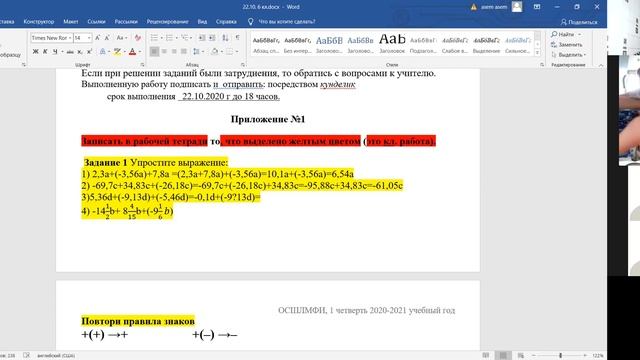The image size is (640, 360).
Task: Open paragraph shading fill icon
Action: [x=215, y=52]
